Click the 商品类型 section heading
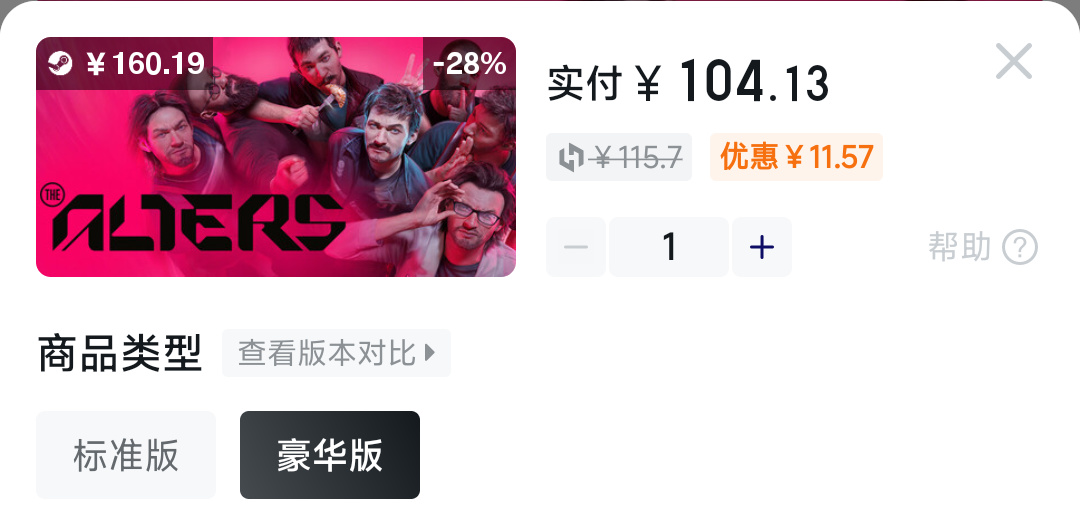 click(x=120, y=353)
